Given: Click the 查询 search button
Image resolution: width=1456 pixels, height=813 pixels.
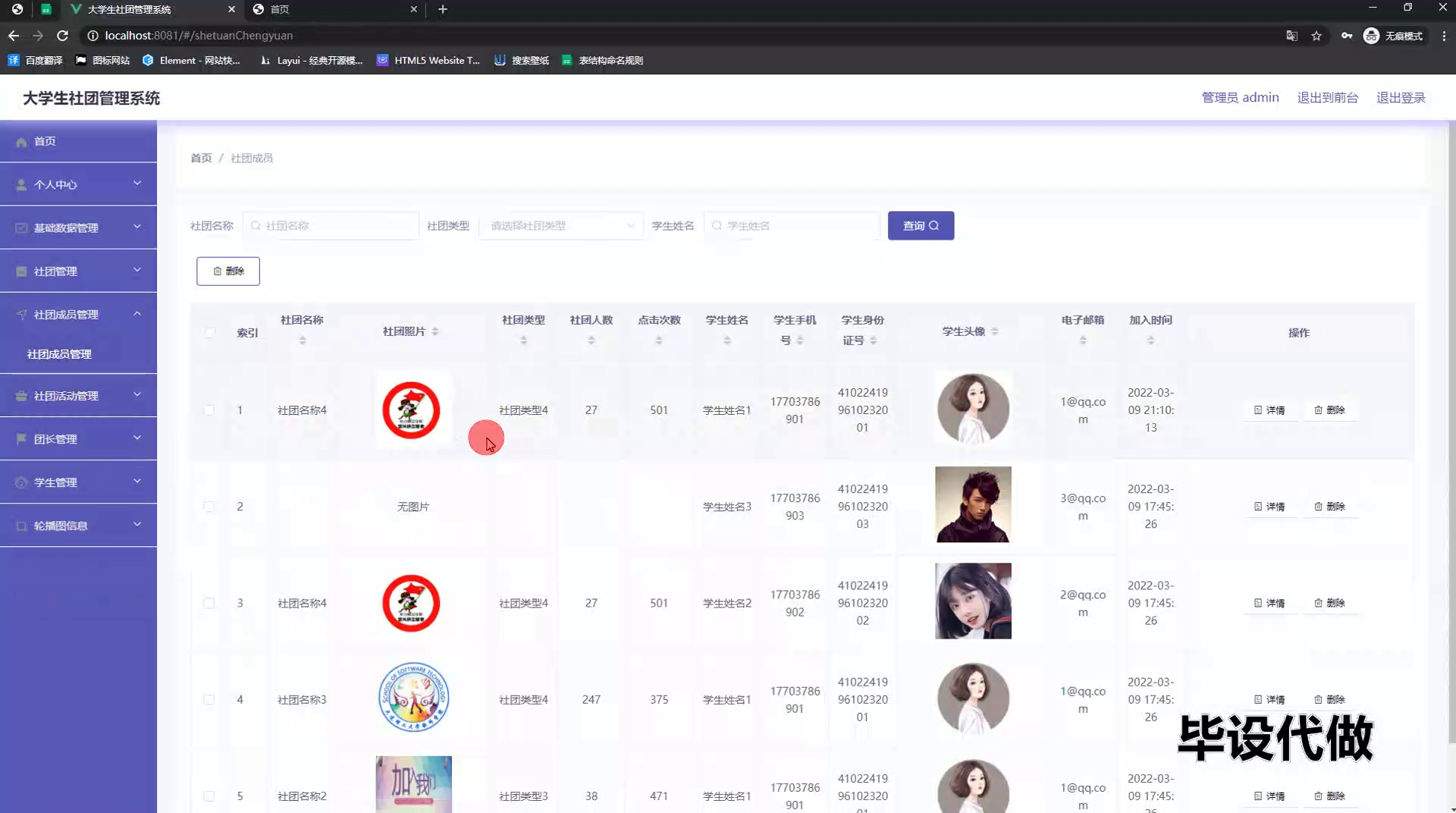Looking at the screenshot, I should (921, 225).
